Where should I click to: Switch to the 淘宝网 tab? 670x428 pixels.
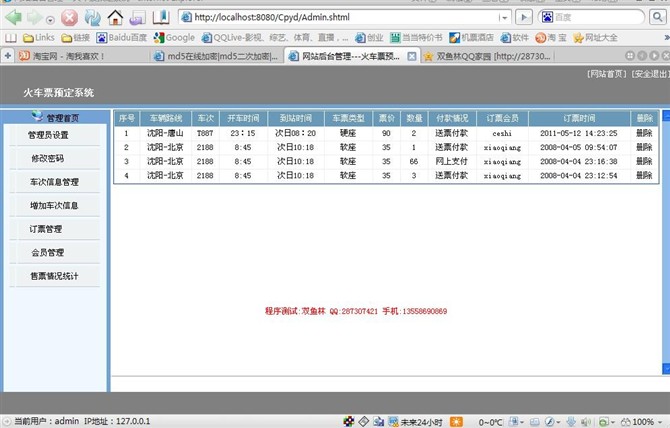click(x=82, y=56)
